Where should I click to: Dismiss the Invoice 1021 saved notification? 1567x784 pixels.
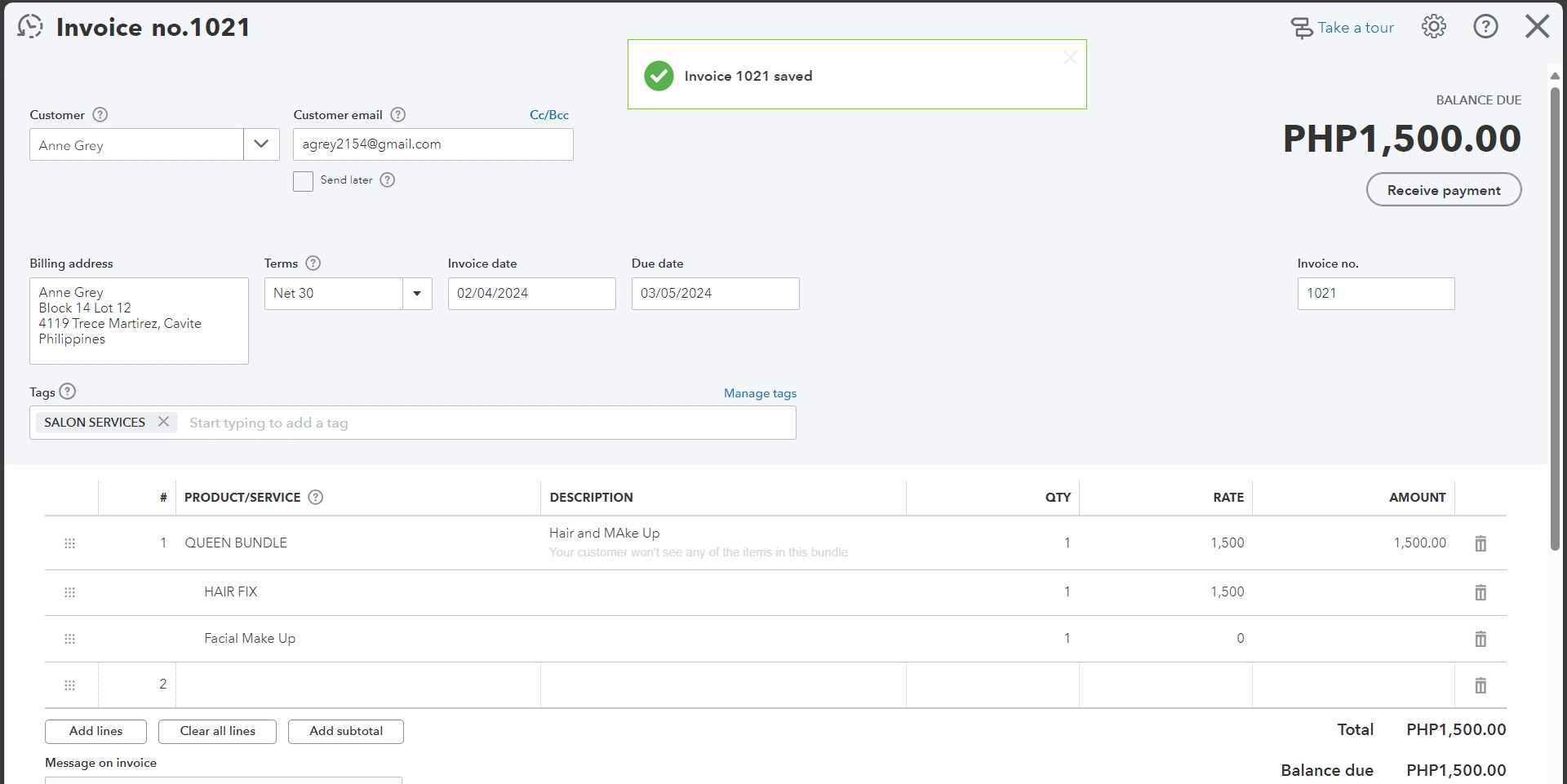coord(1070,58)
